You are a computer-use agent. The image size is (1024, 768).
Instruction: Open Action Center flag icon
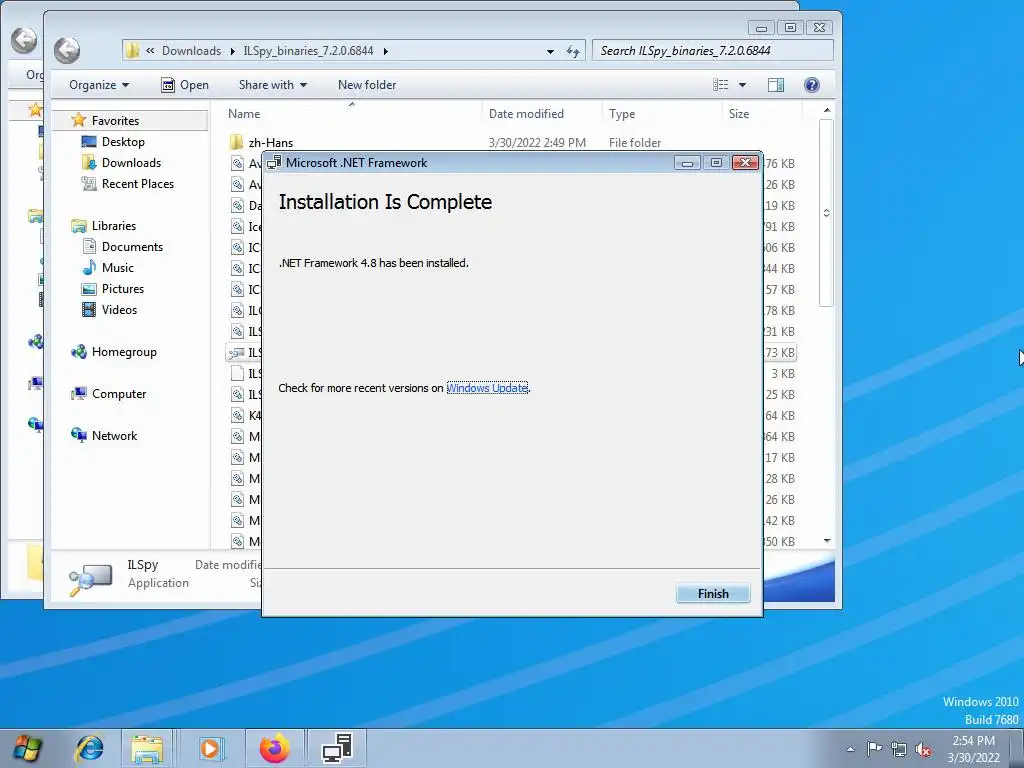pyautogui.click(x=874, y=748)
